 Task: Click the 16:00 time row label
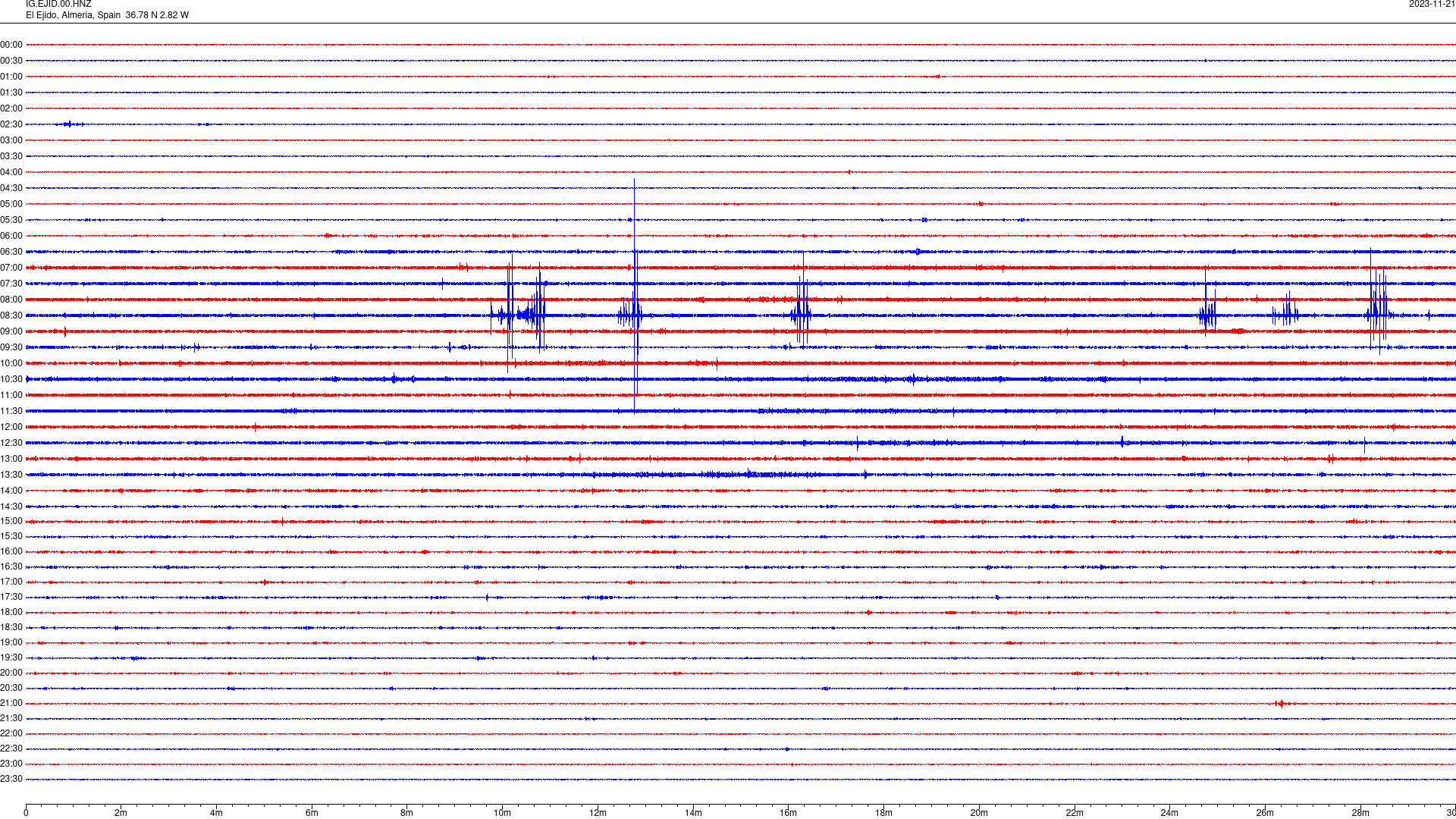11,551
